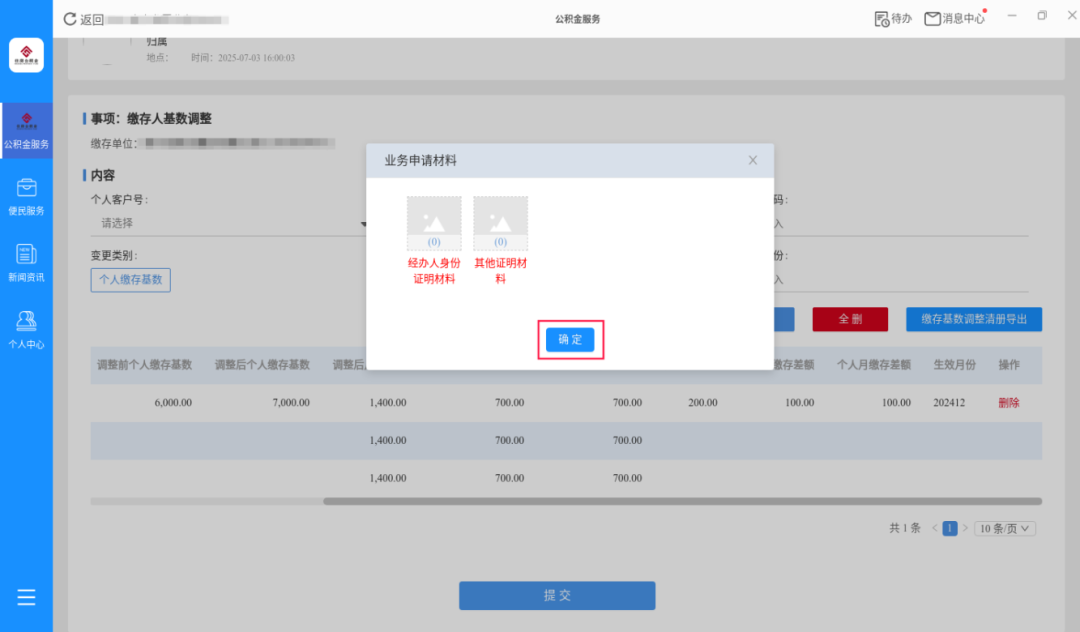Click the 200.00 table cell
Screen dimensions: 1080x632
point(703,403)
